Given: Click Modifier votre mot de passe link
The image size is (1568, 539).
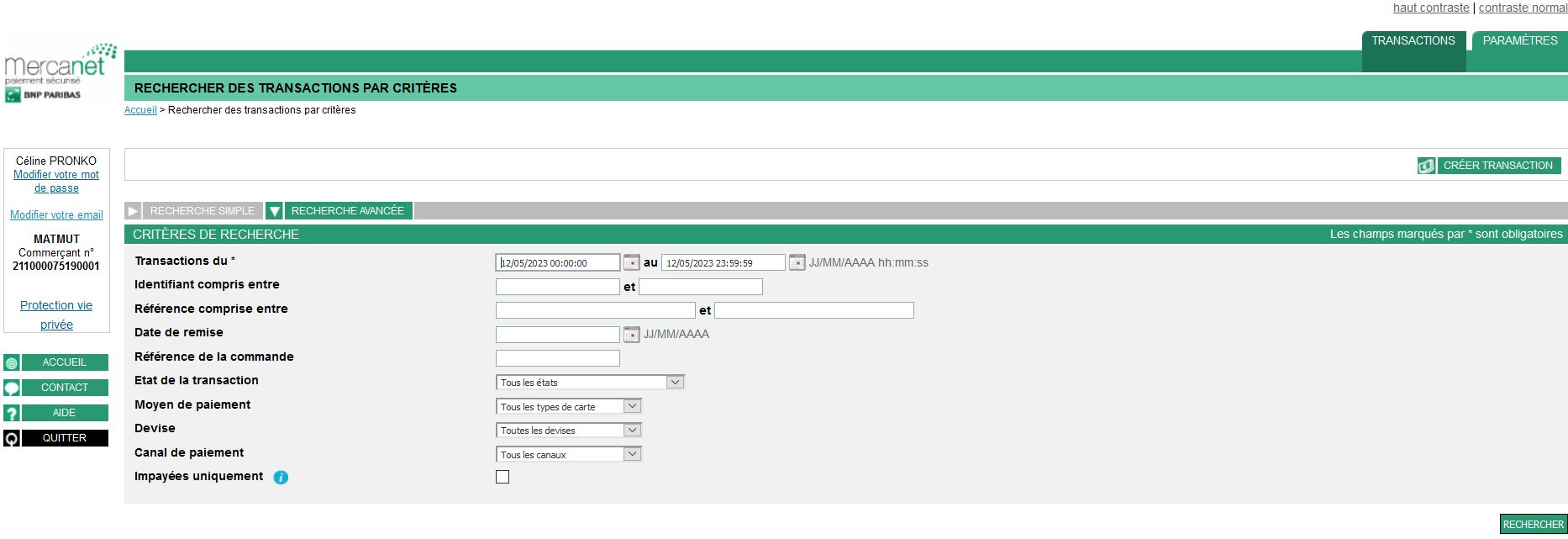Looking at the screenshot, I should [56, 182].
